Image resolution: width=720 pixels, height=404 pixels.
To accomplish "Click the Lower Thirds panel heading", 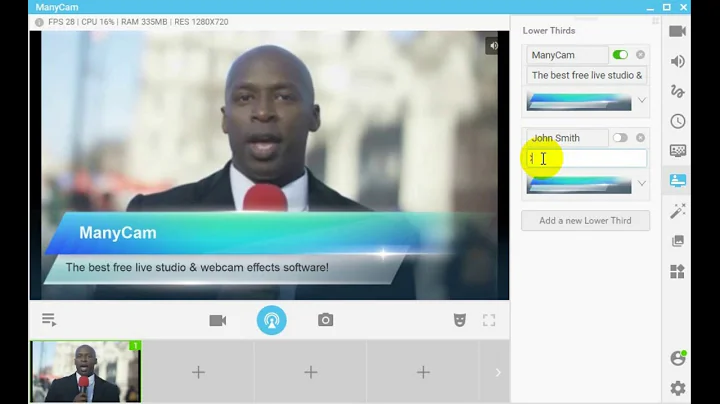I will [549, 31].
